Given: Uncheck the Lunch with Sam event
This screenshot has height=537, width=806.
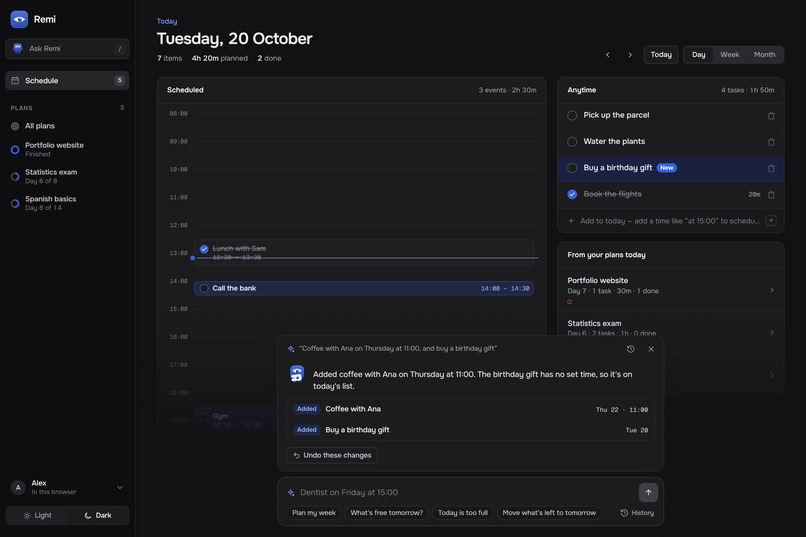Looking at the screenshot, I should pos(204,249).
